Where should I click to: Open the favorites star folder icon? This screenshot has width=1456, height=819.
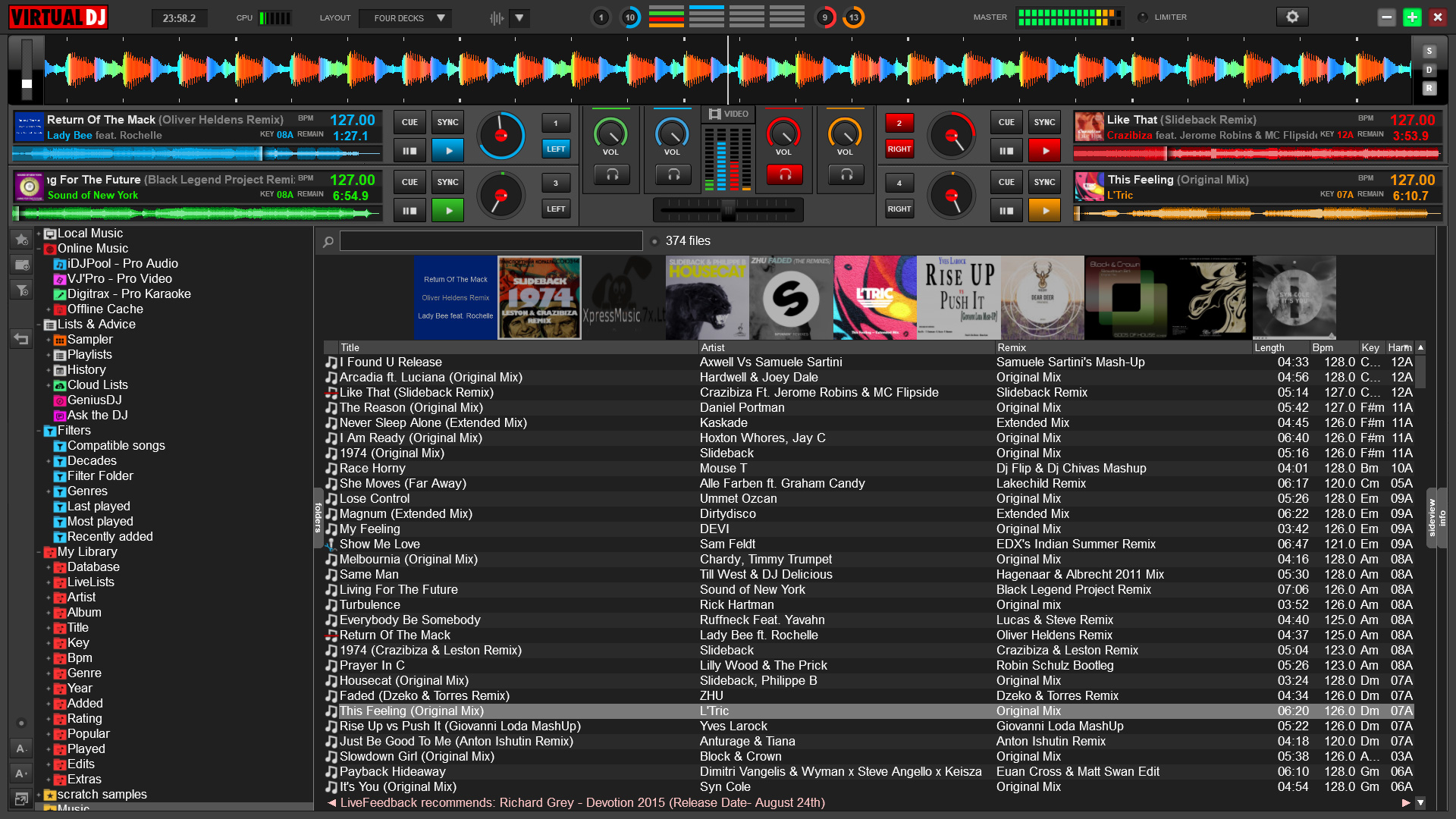click(21, 239)
